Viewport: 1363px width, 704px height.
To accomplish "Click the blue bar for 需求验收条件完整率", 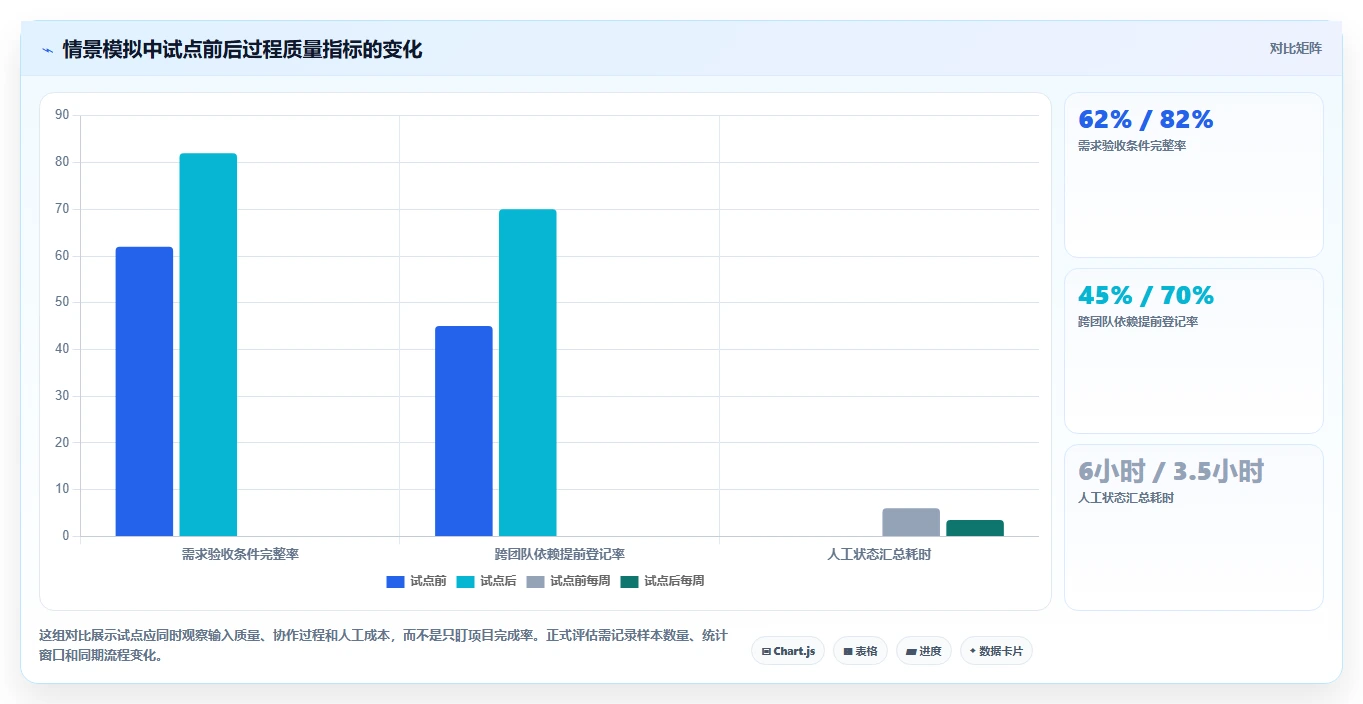I will click(144, 392).
